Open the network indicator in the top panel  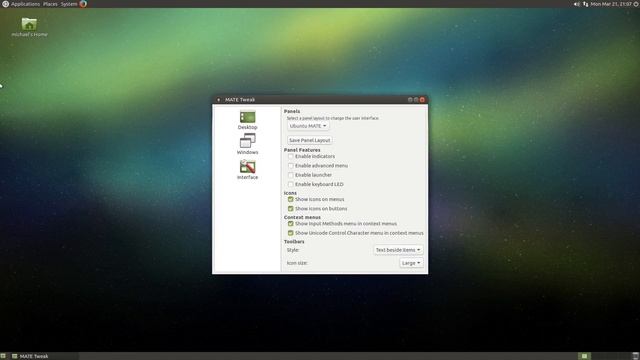[x=585, y=4]
